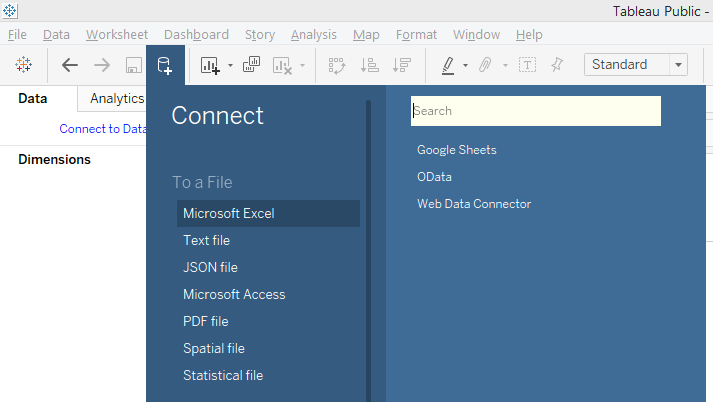Click the Highlight pen icon
The width and height of the screenshot is (713, 402).
point(448,65)
